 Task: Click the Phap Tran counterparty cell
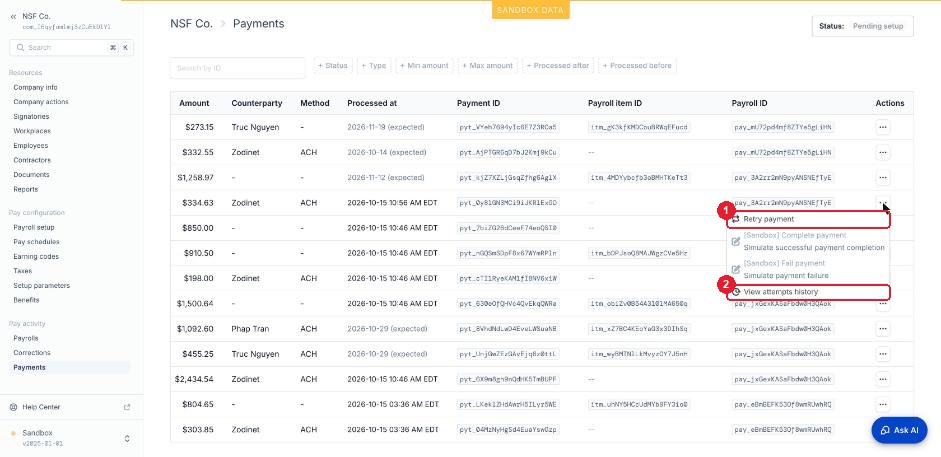click(250, 329)
